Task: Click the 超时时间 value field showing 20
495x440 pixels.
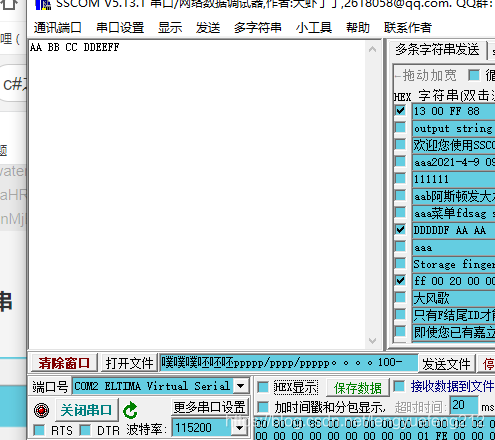Action: pos(465,405)
